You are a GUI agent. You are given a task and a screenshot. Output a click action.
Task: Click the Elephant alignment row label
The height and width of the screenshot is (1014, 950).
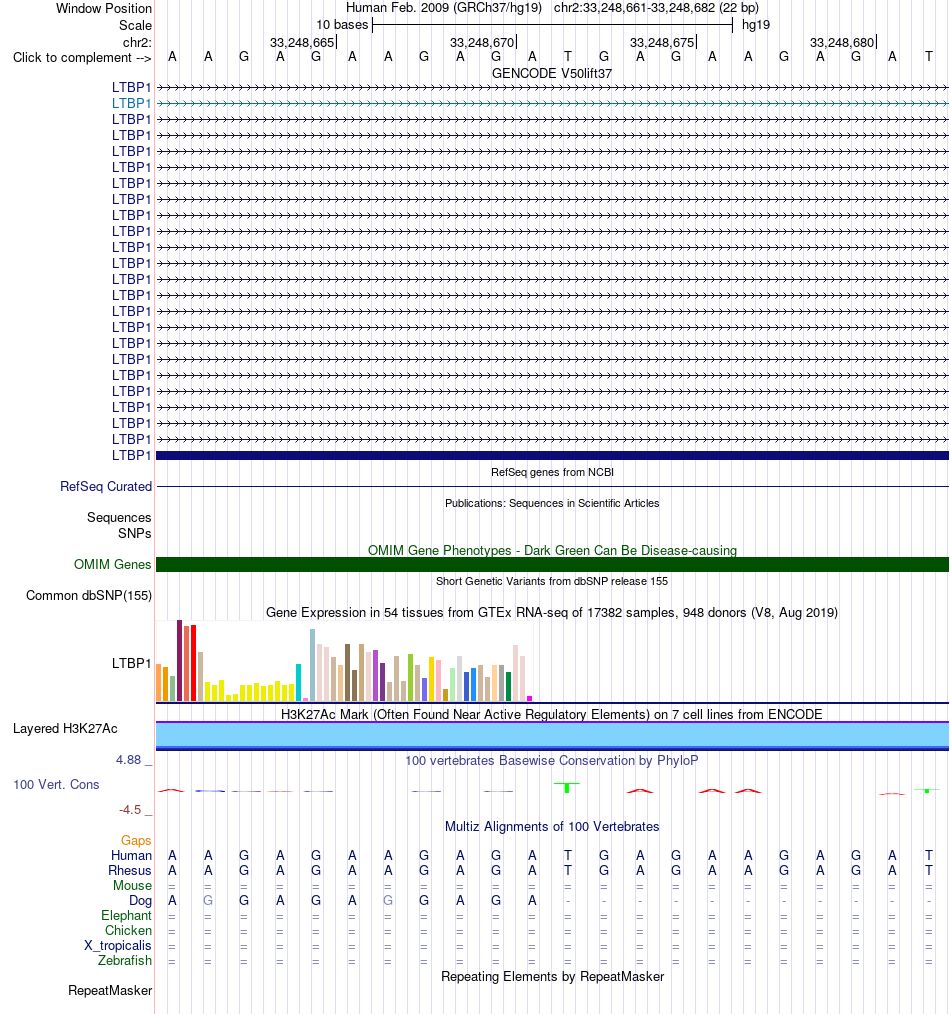pyautogui.click(x=126, y=916)
